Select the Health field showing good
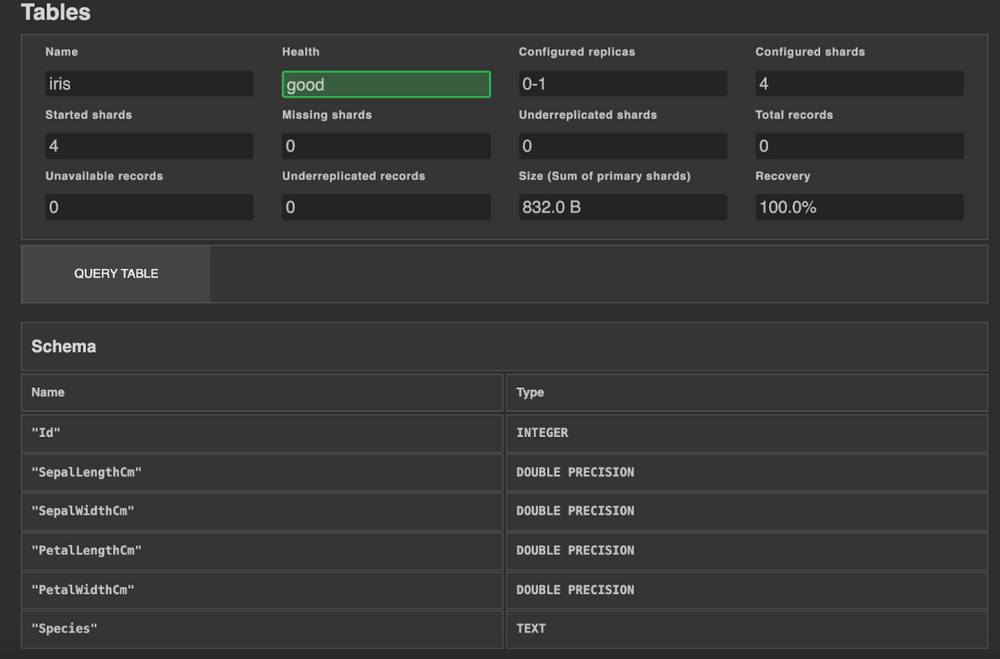The height and width of the screenshot is (659, 1000). pyautogui.click(x=385, y=84)
